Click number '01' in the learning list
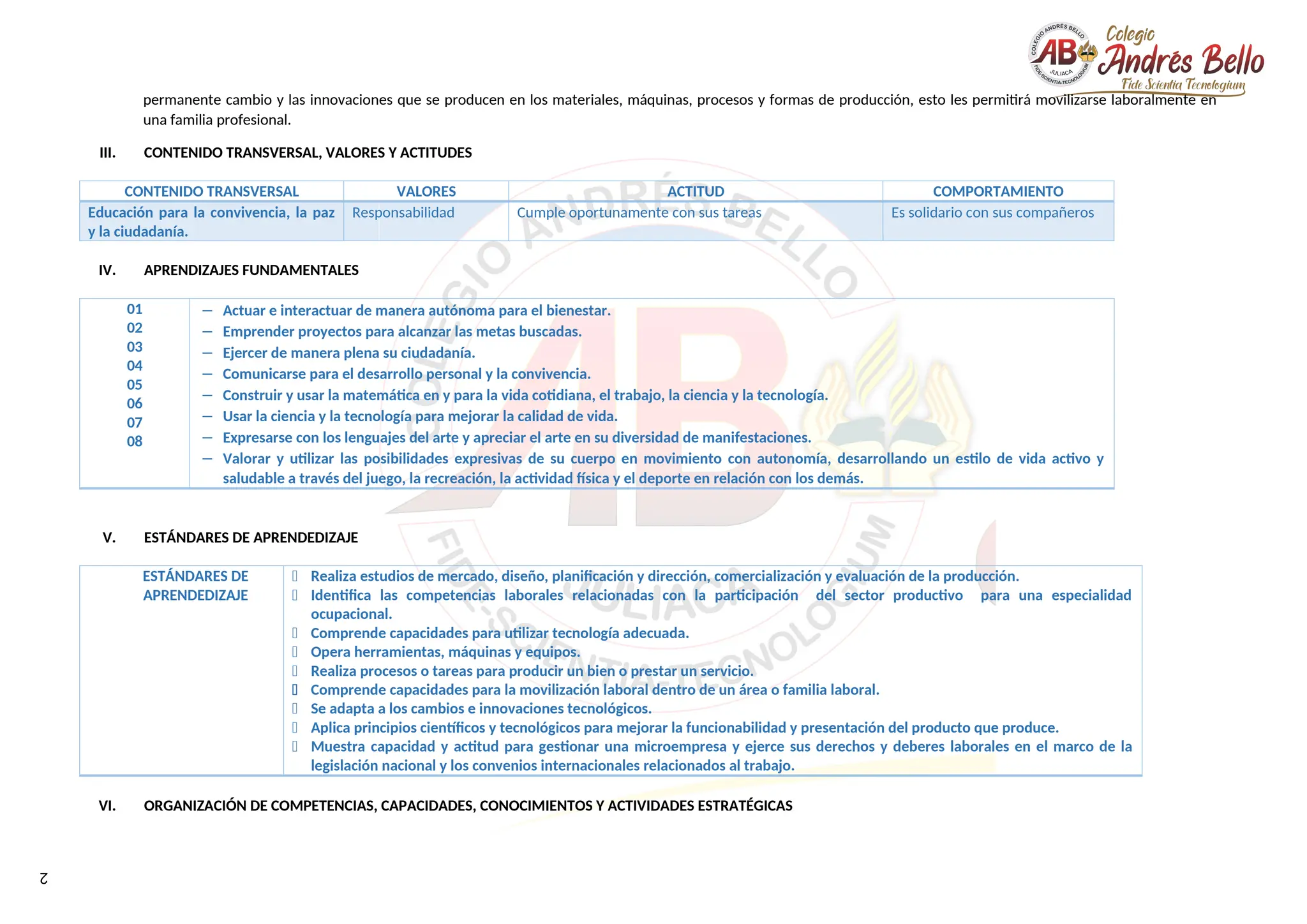The height and width of the screenshot is (924, 1307). (x=135, y=309)
